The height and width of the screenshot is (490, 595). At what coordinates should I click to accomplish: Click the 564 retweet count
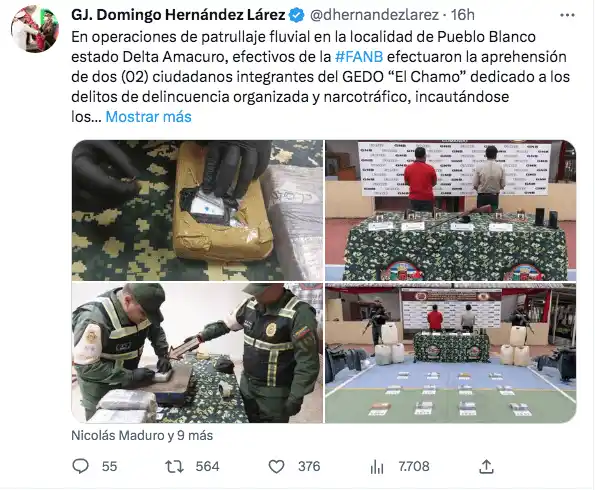point(208,466)
